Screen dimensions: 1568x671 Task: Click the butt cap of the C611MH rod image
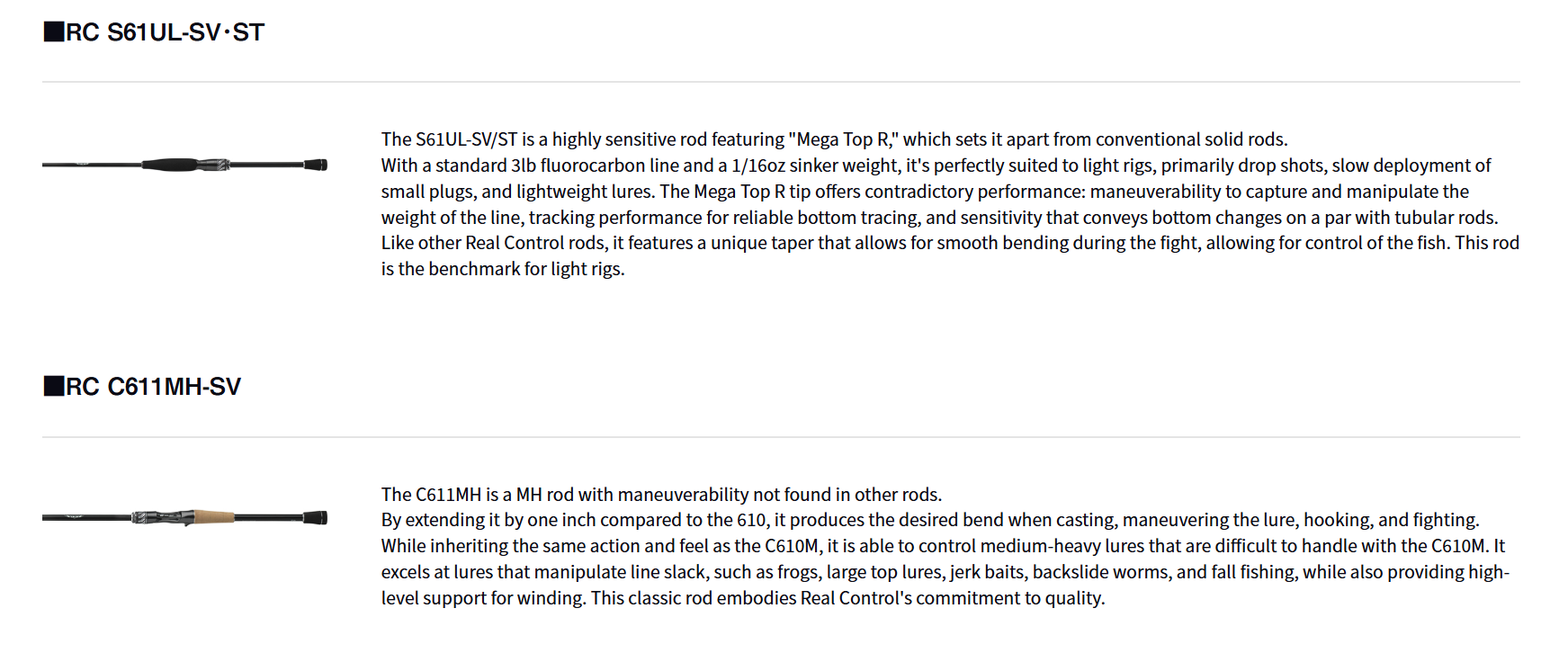pos(316,518)
